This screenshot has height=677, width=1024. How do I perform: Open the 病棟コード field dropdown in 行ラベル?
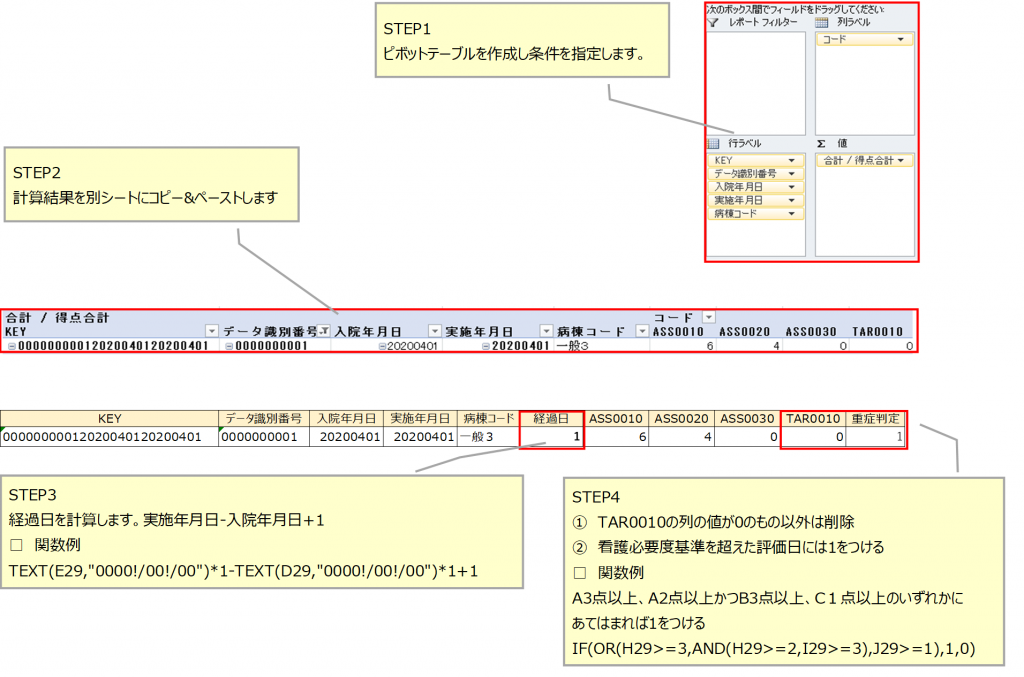pos(793,214)
